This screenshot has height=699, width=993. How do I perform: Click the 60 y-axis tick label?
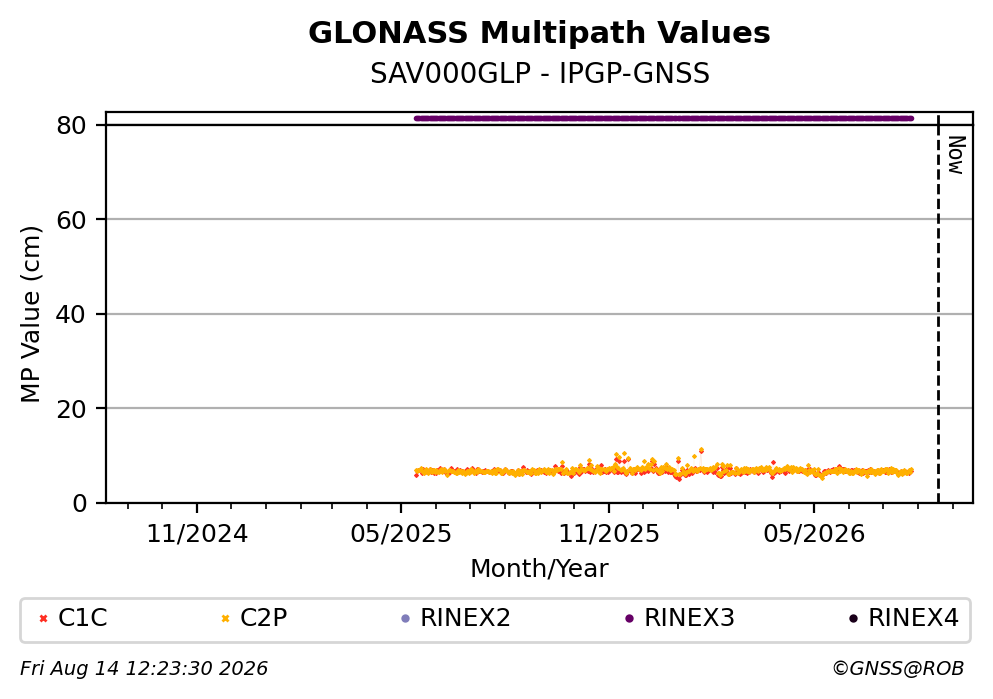71,220
